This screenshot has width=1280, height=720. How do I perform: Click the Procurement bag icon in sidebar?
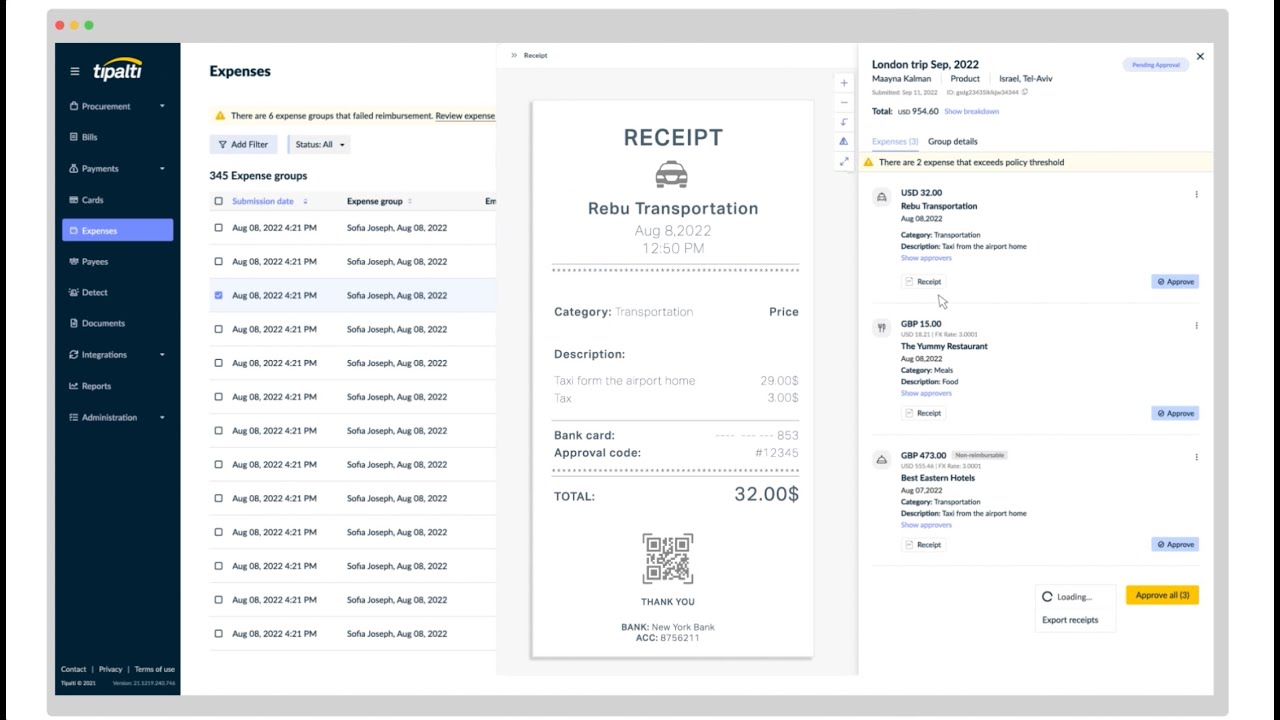(74, 106)
